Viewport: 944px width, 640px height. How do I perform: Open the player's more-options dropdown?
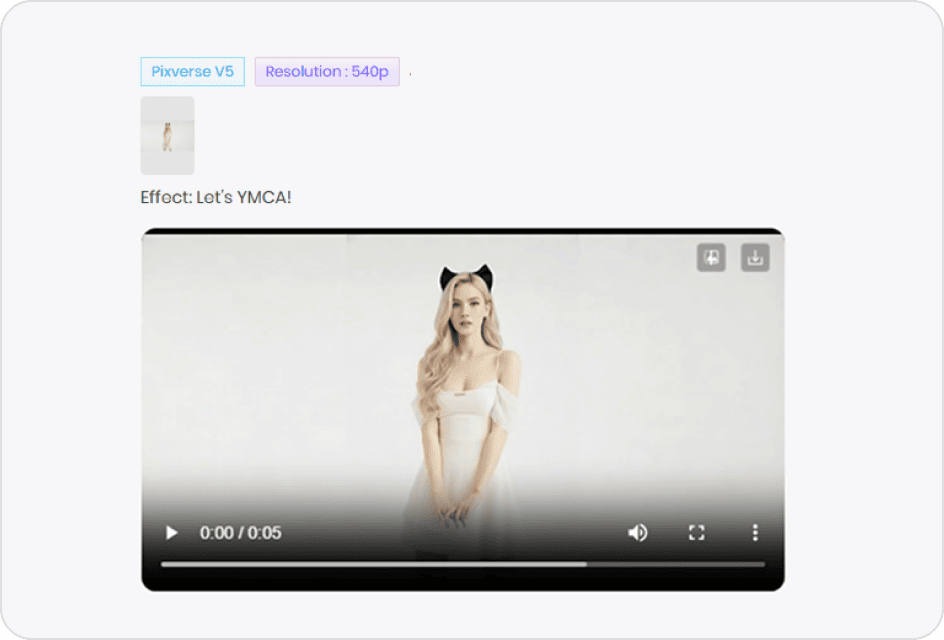(754, 532)
